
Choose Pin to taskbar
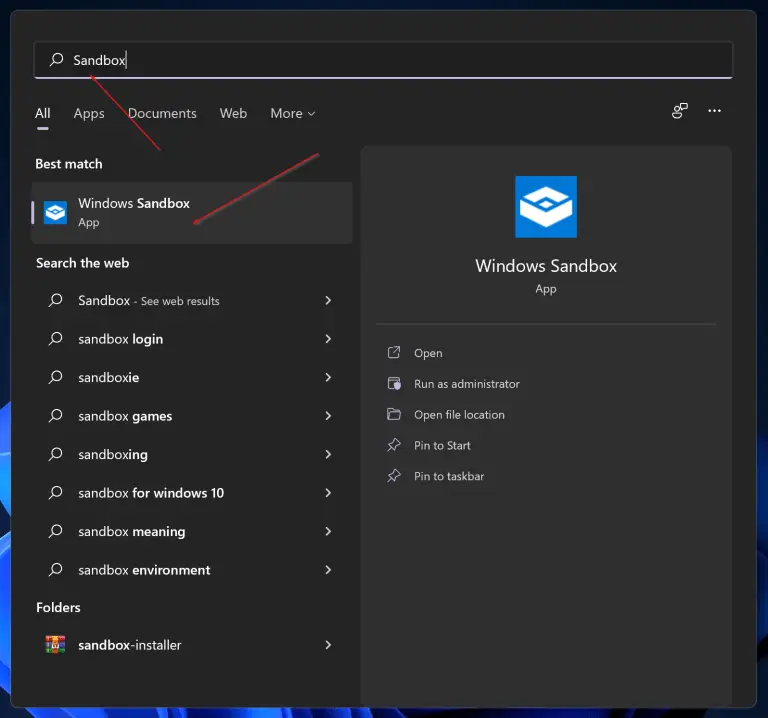[x=449, y=476]
